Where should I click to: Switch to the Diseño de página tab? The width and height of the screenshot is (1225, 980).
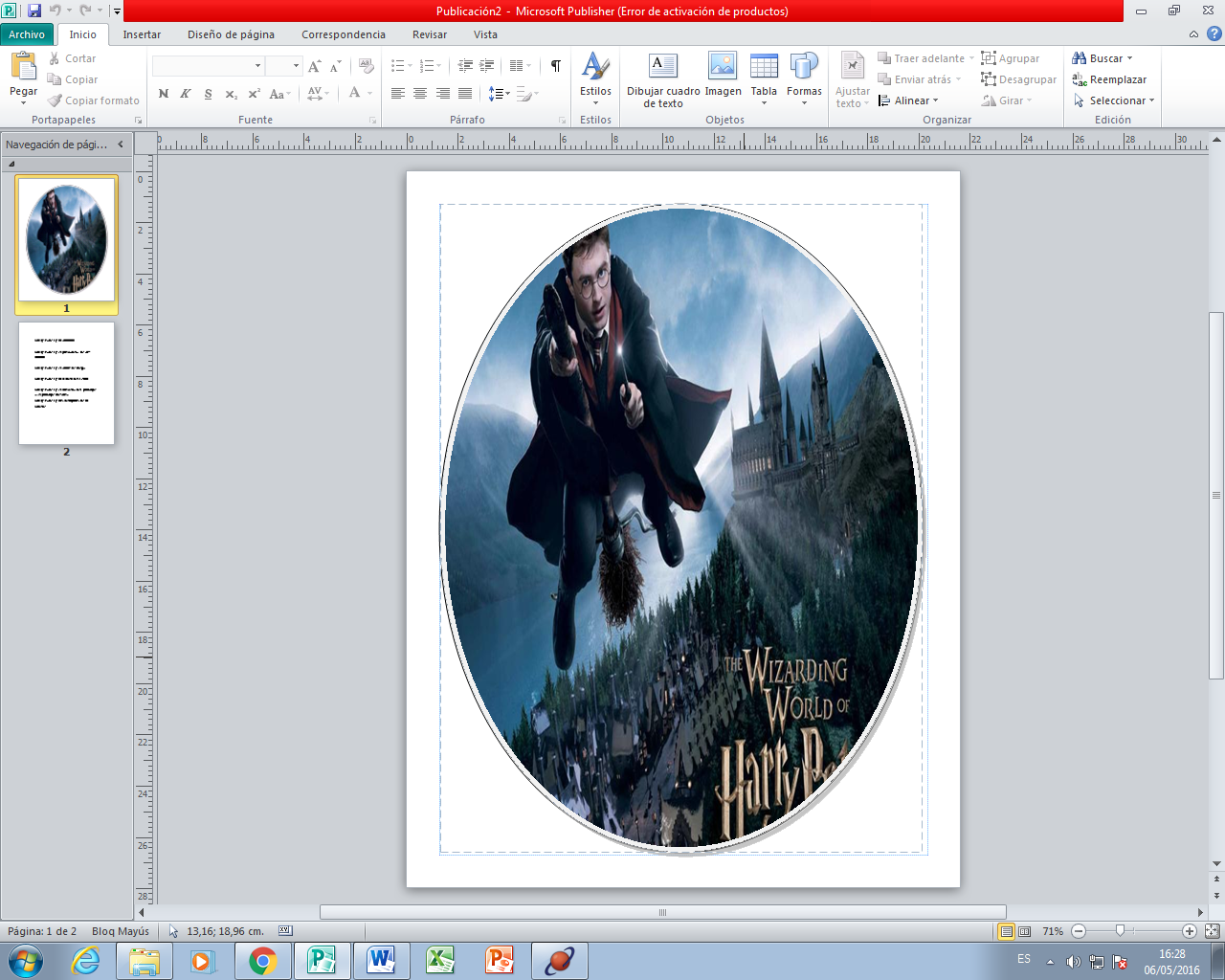point(231,34)
